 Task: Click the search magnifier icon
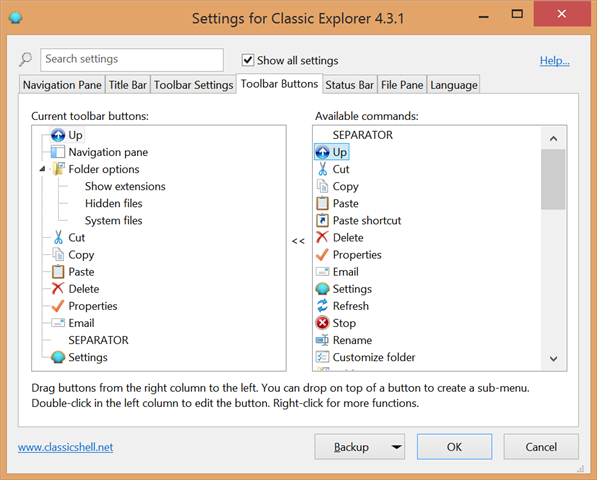tap(26, 59)
